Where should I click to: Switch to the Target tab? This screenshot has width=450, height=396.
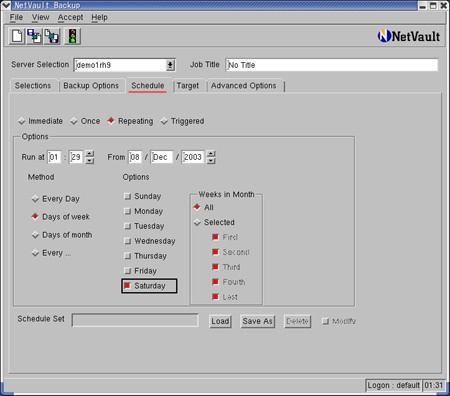188,86
